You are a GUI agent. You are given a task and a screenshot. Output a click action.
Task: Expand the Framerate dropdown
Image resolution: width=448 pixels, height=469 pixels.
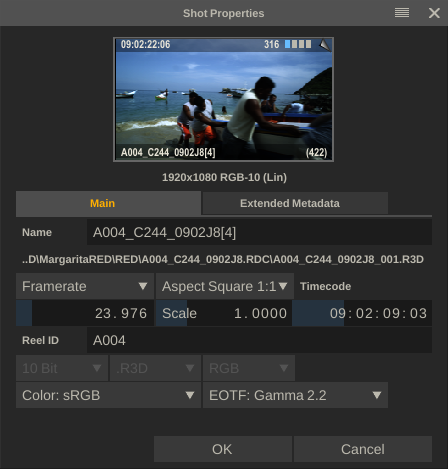coord(85,286)
